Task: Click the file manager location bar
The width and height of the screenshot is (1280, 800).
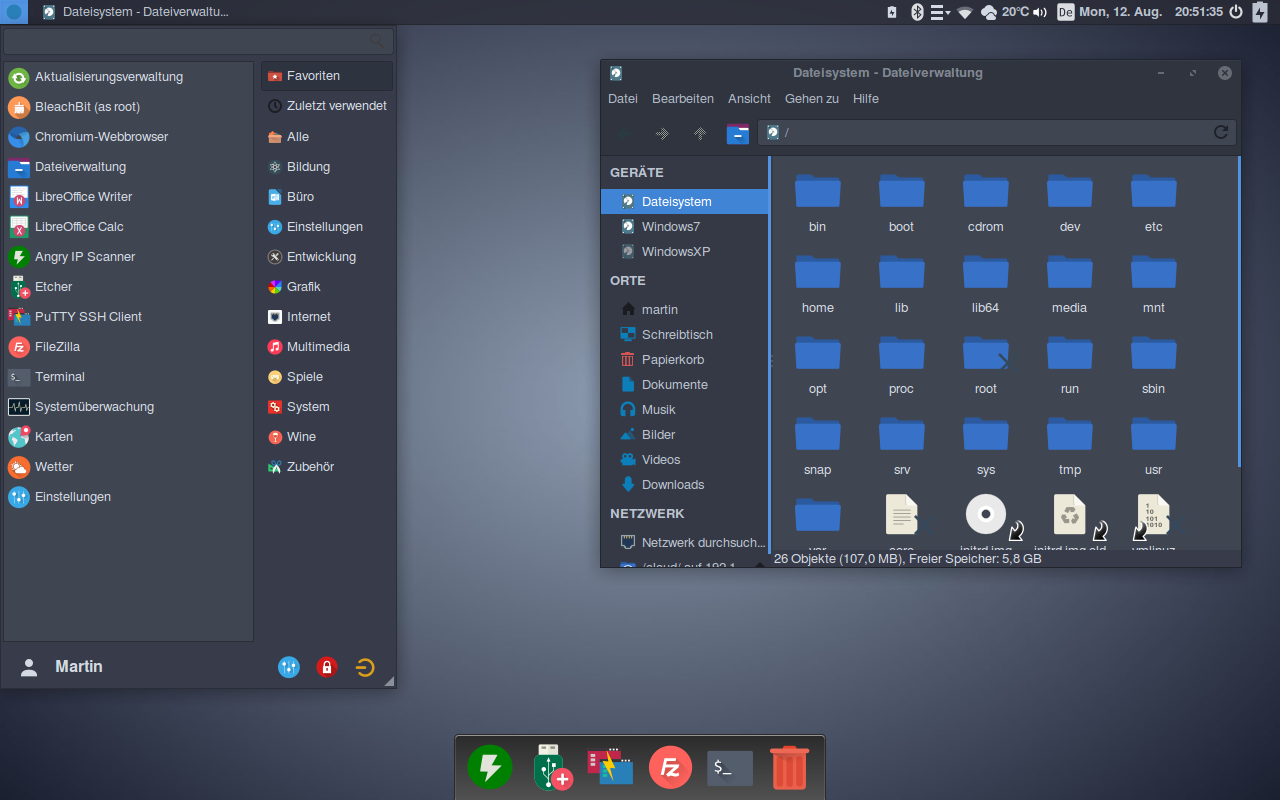Action: [x=997, y=133]
